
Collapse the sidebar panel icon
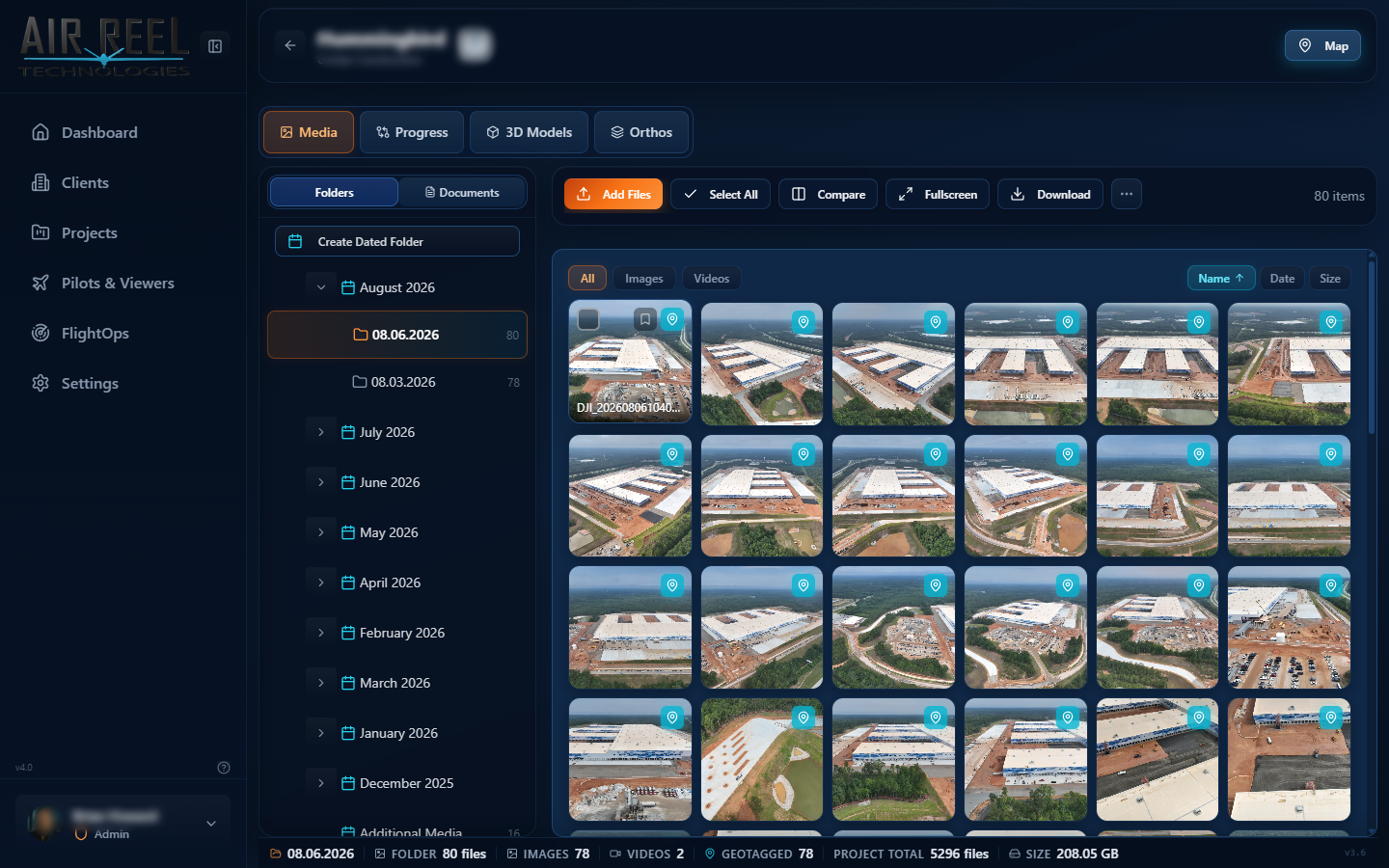point(215,46)
